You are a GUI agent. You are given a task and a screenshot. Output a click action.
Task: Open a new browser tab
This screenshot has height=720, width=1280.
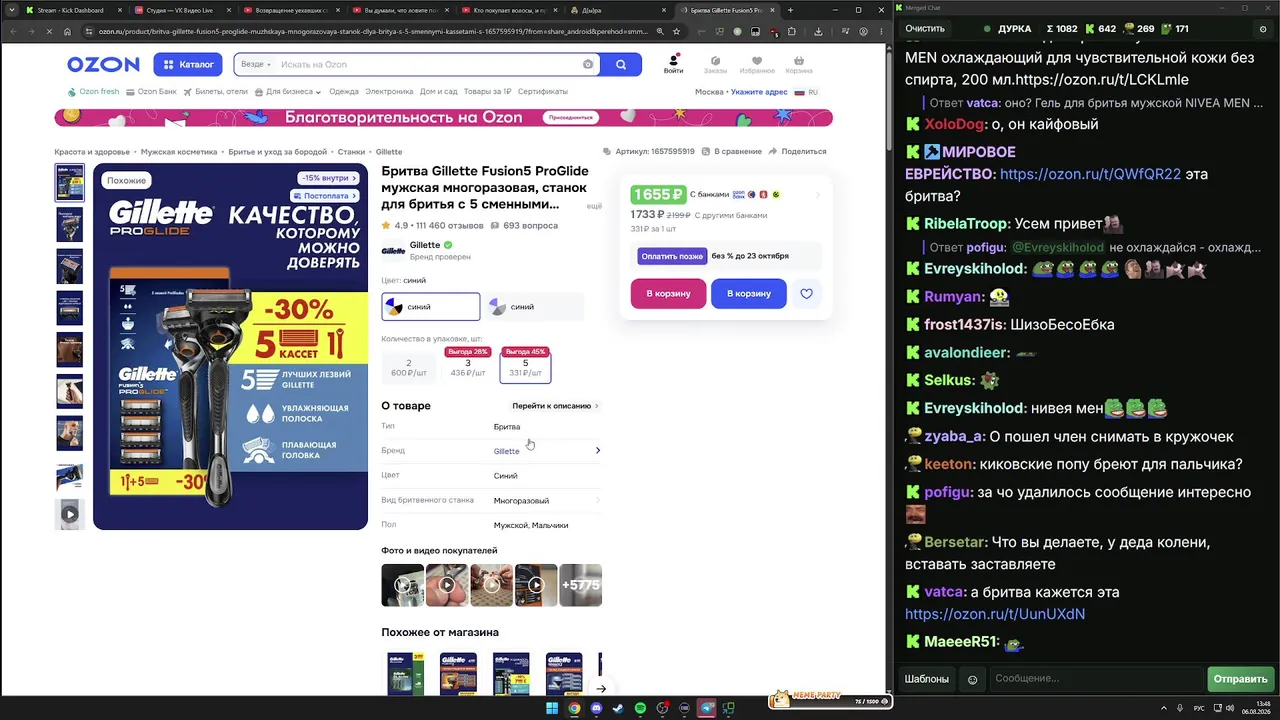[790, 10]
